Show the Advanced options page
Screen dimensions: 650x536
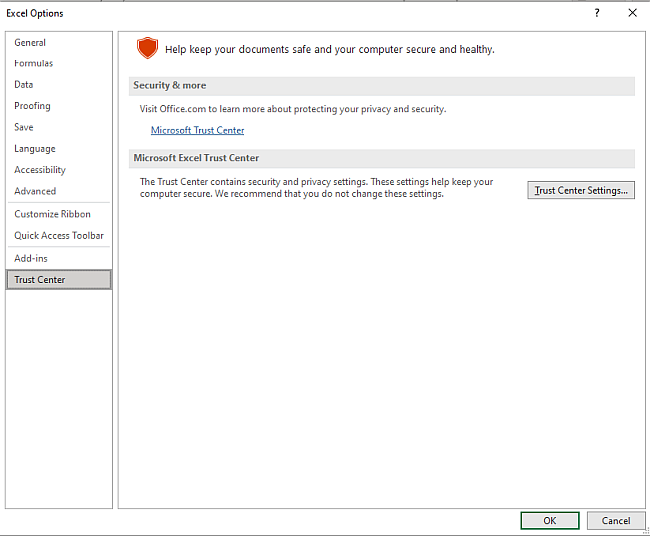point(35,191)
